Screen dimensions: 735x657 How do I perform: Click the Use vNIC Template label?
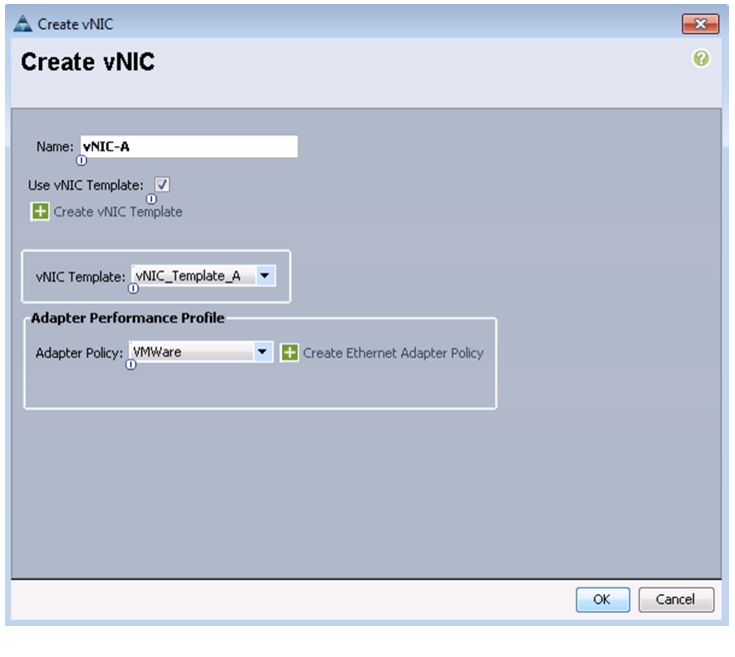[x=86, y=185]
